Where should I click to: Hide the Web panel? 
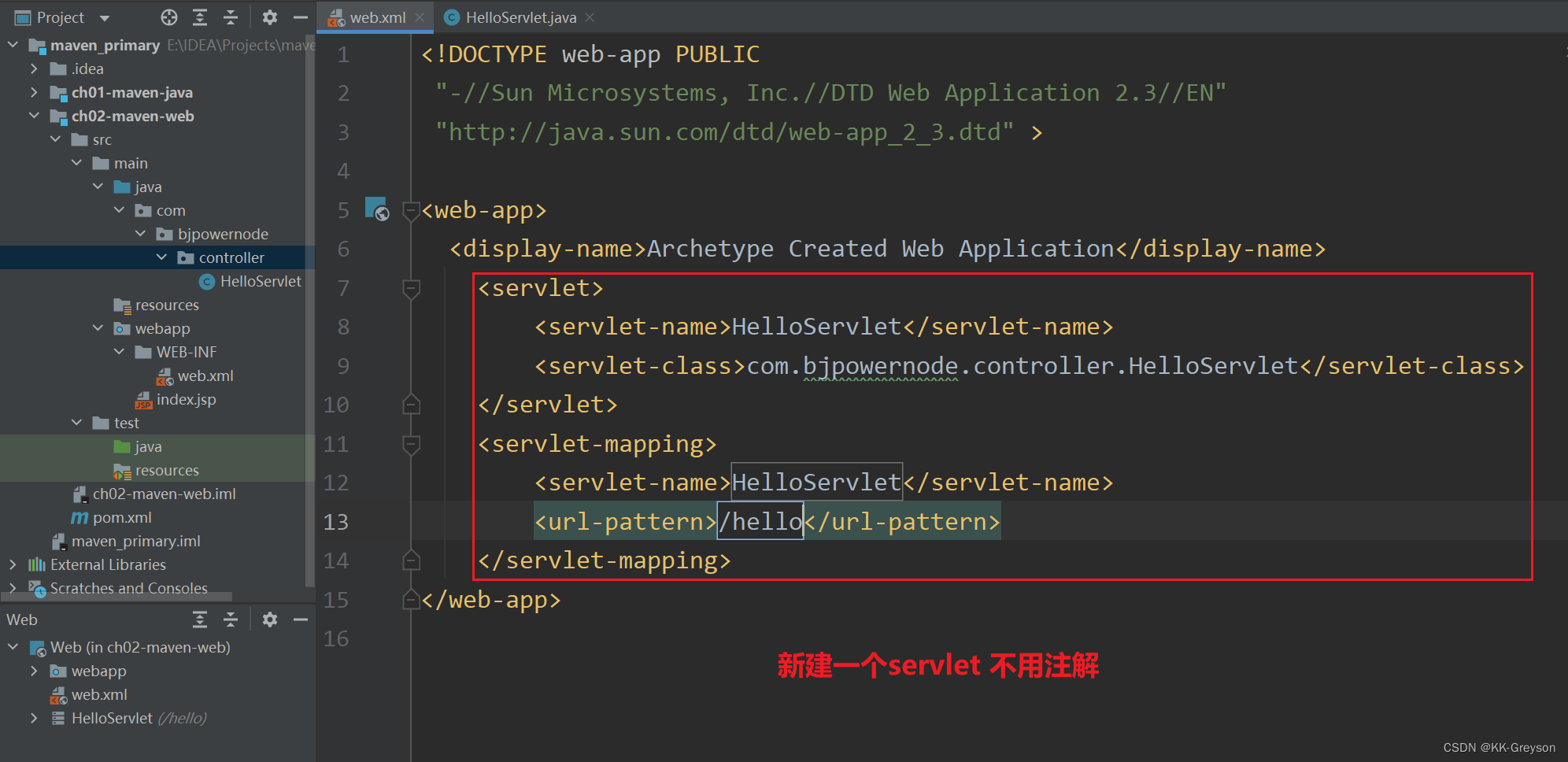300,620
